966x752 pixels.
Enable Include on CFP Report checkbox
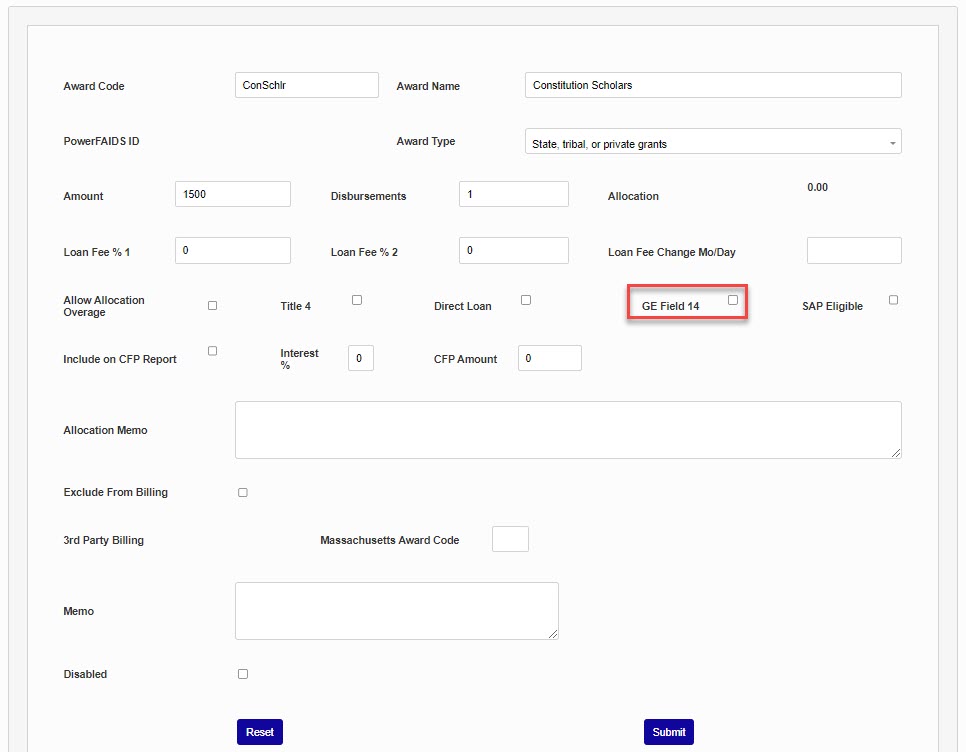[x=212, y=351]
